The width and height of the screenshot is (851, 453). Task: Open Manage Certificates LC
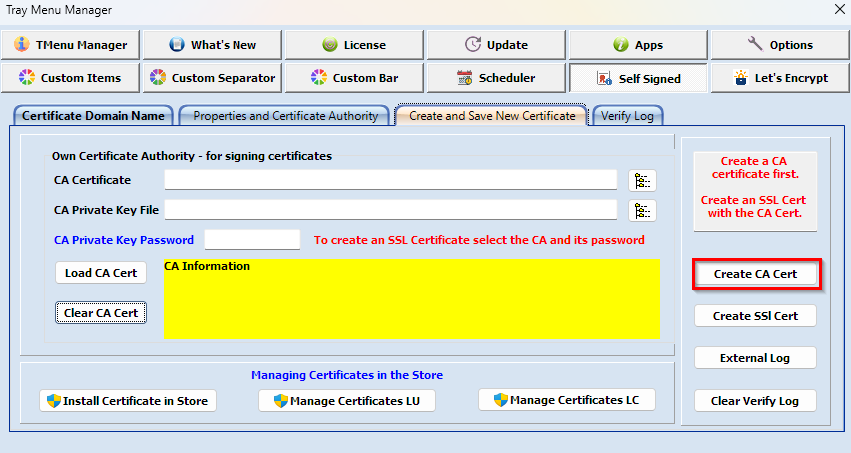pos(567,400)
